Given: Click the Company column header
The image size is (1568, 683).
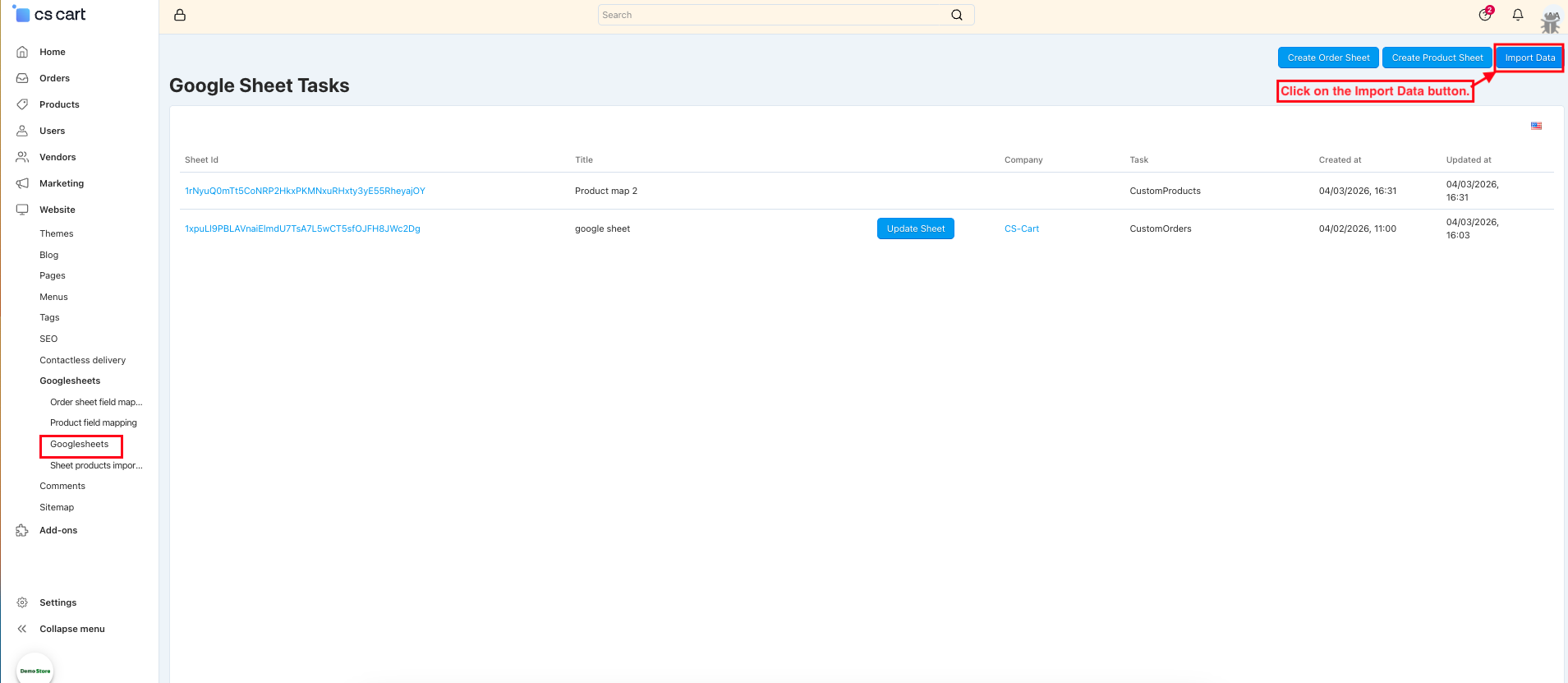Looking at the screenshot, I should tap(1023, 159).
